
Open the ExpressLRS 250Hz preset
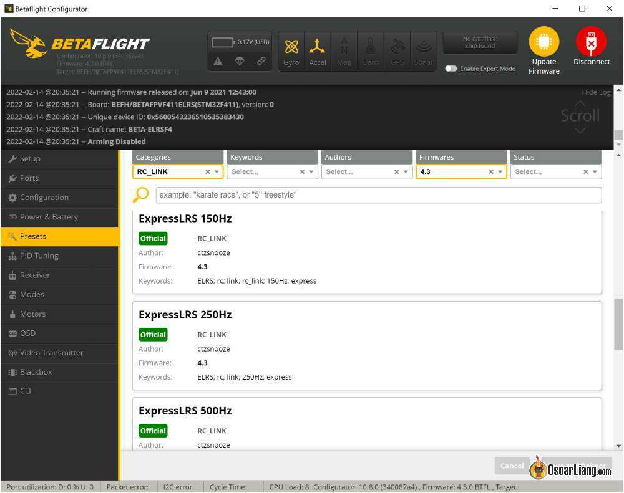coord(185,314)
